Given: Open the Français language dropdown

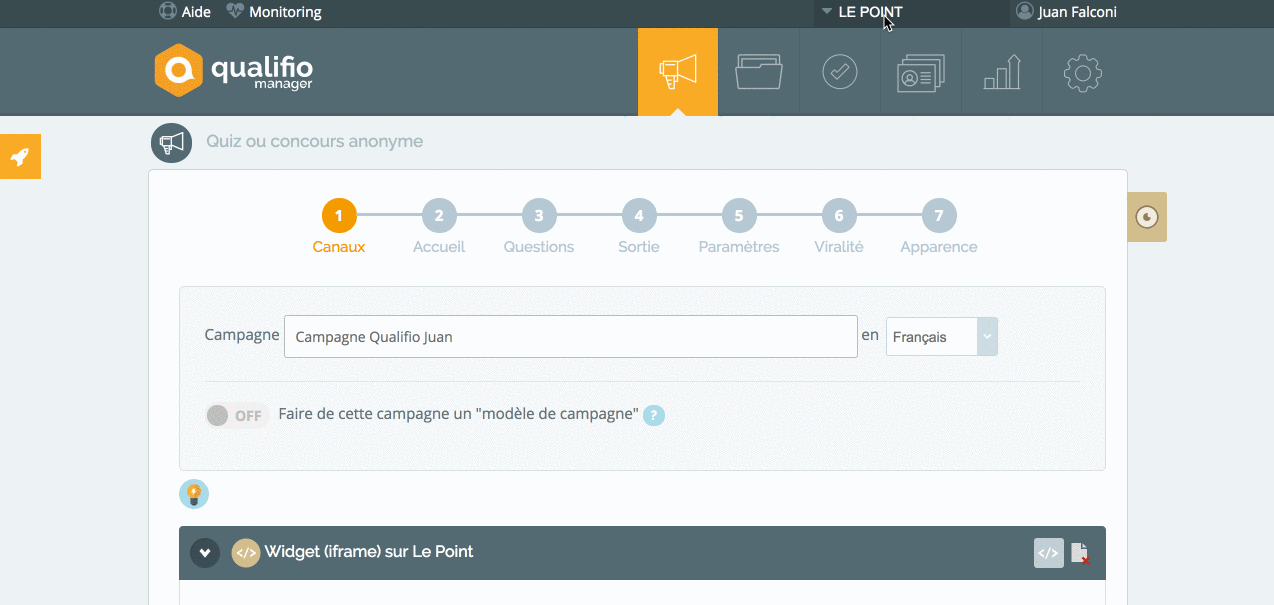Looking at the screenshot, I should [942, 337].
